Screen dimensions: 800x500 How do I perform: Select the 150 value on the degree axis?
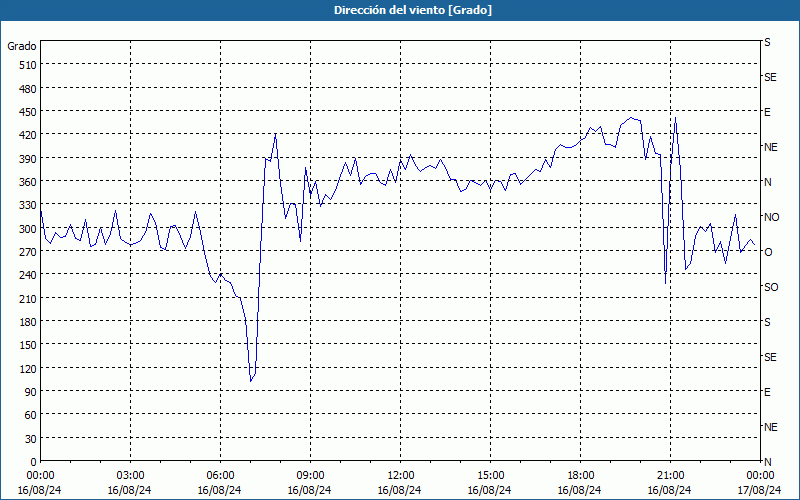28,345
